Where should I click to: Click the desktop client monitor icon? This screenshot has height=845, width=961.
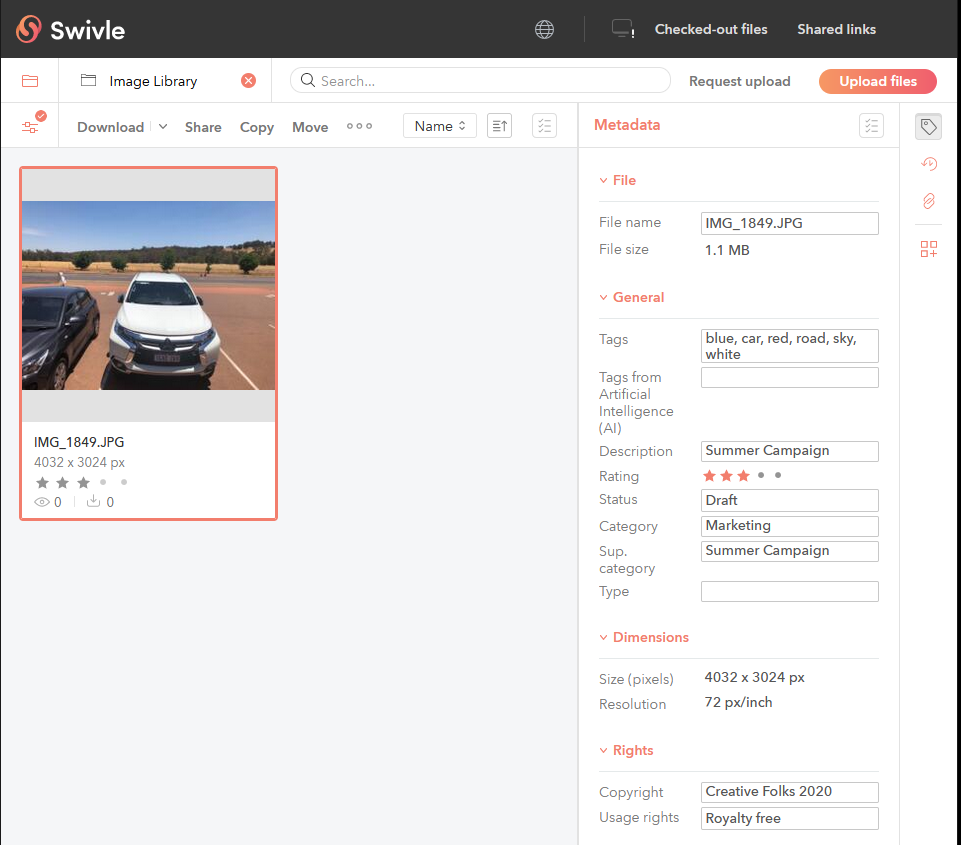tap(622, 29)
